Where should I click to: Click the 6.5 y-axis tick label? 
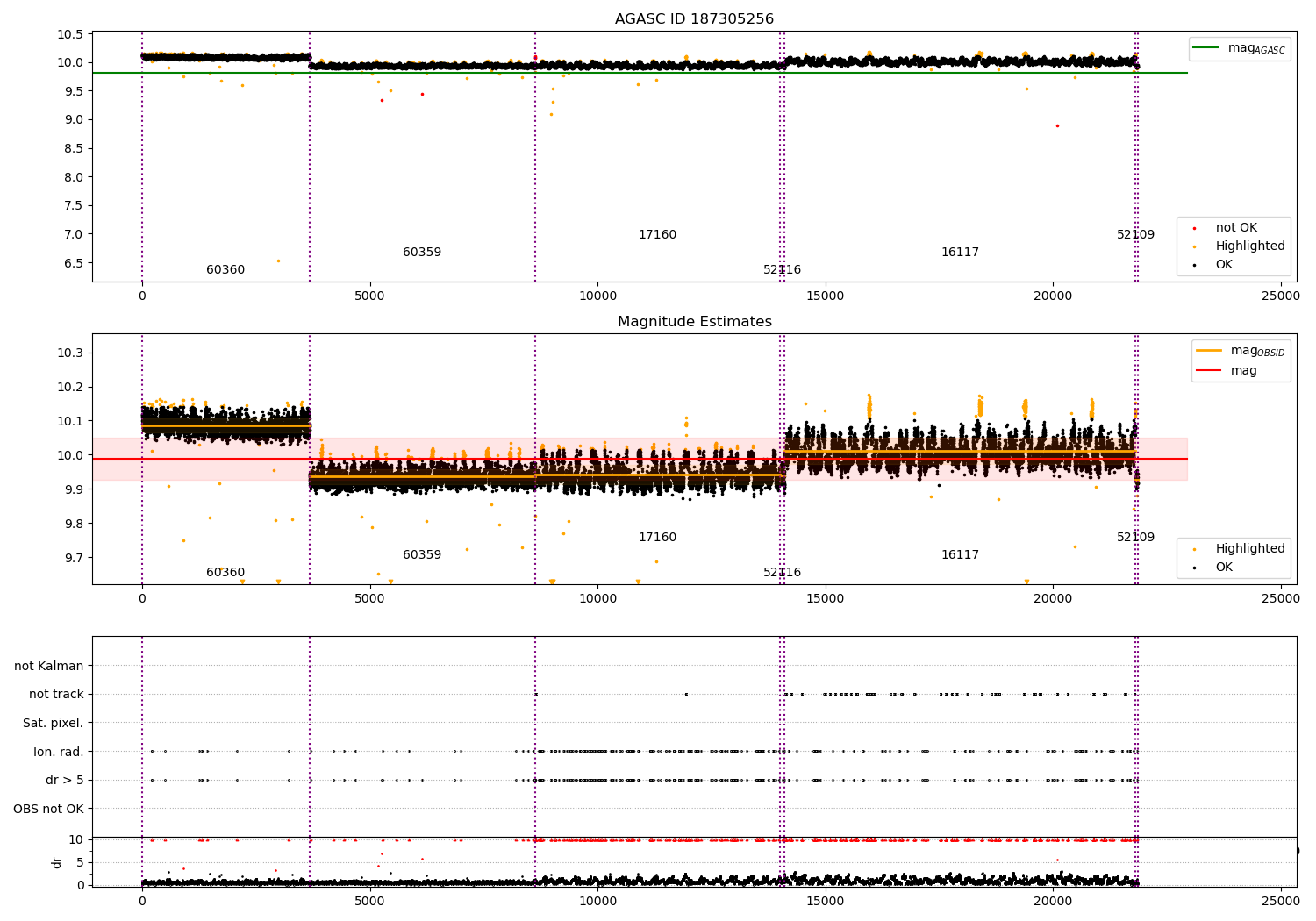74,263
